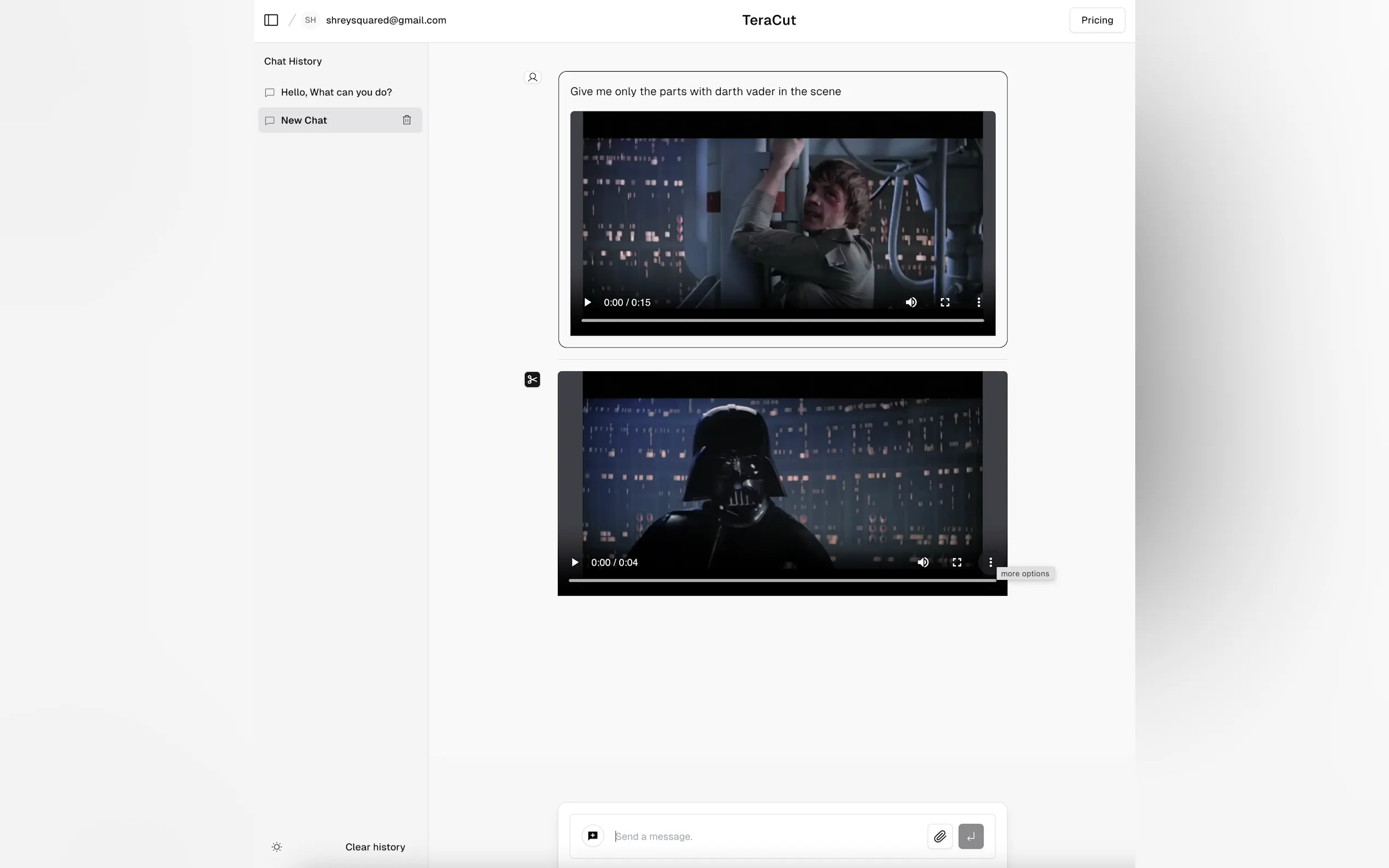Click Clear history
Image resolution: width=1389 pixels, height=868 pixels.
click(x=375, y=847)
